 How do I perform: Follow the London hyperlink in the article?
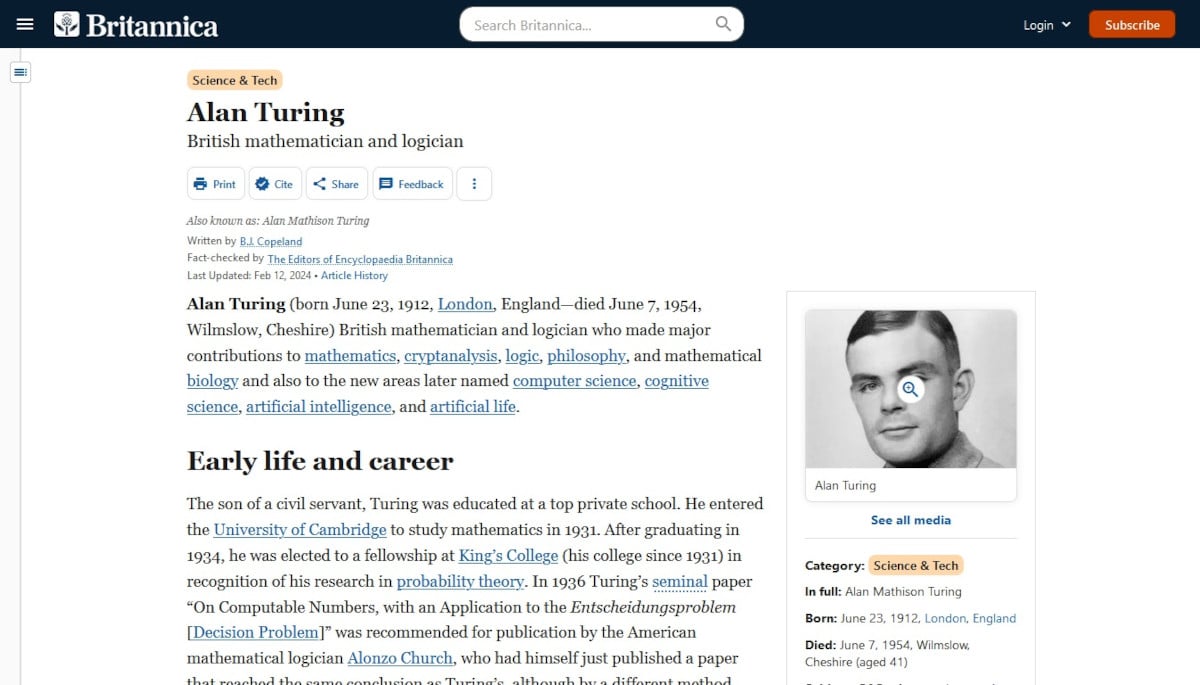[x=465, y=303]
